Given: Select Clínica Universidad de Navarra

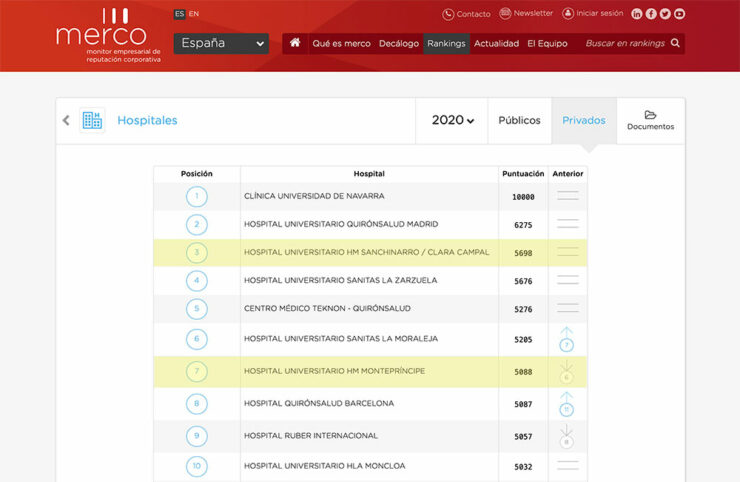Looking at the screenshot, I should (314, 196).
